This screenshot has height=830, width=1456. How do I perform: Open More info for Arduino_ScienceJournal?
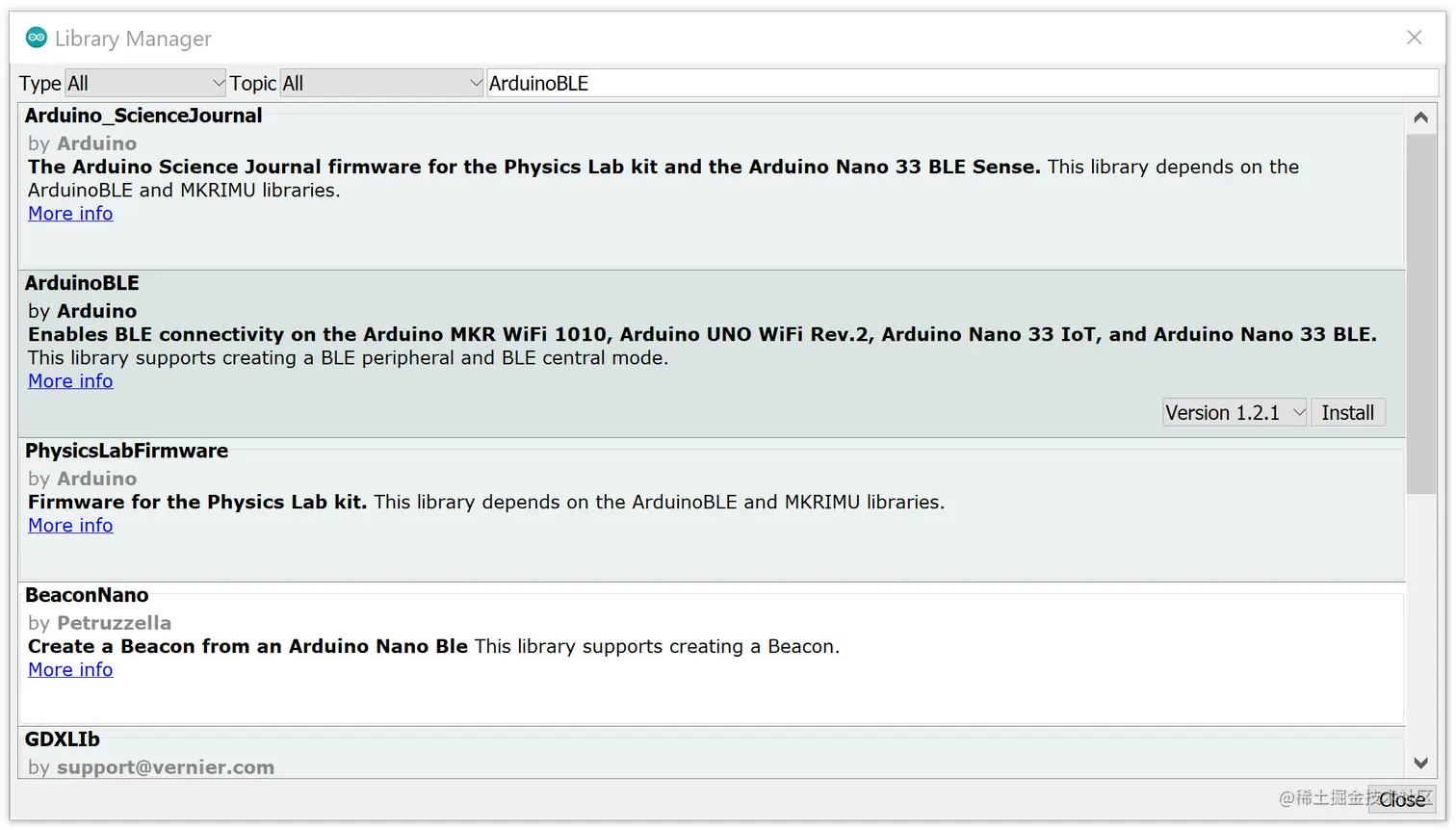click(69, 213)
